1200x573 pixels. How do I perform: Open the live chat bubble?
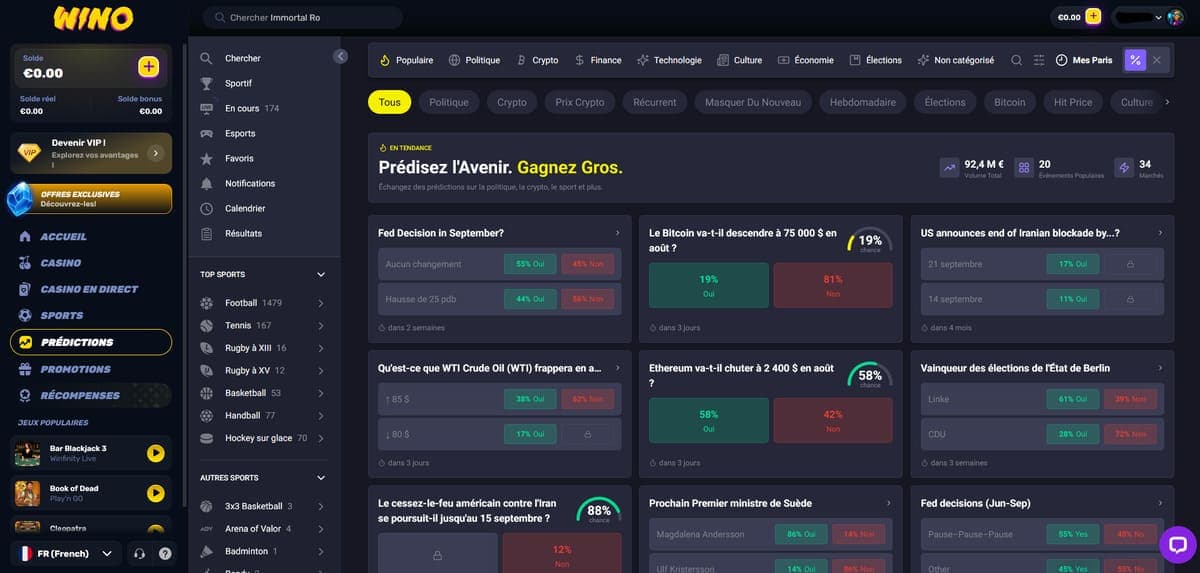[x=1177, y=545]
